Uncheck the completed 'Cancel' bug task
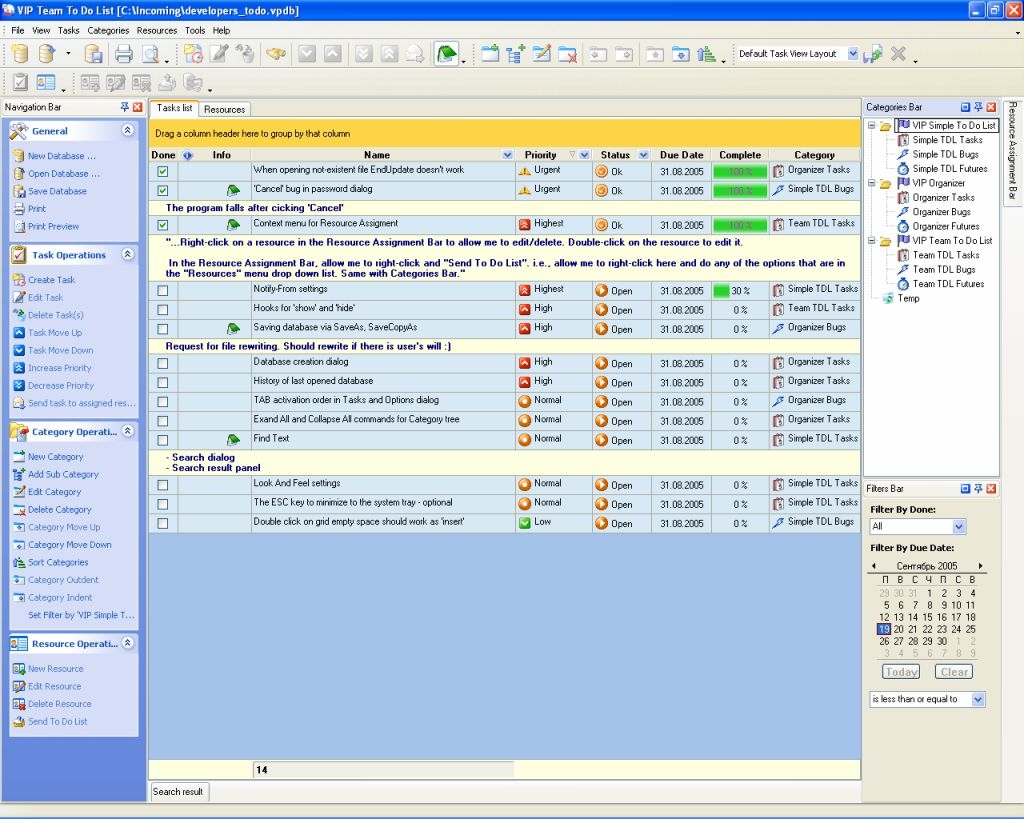1024x819 pixels. [x=161, y=190]
